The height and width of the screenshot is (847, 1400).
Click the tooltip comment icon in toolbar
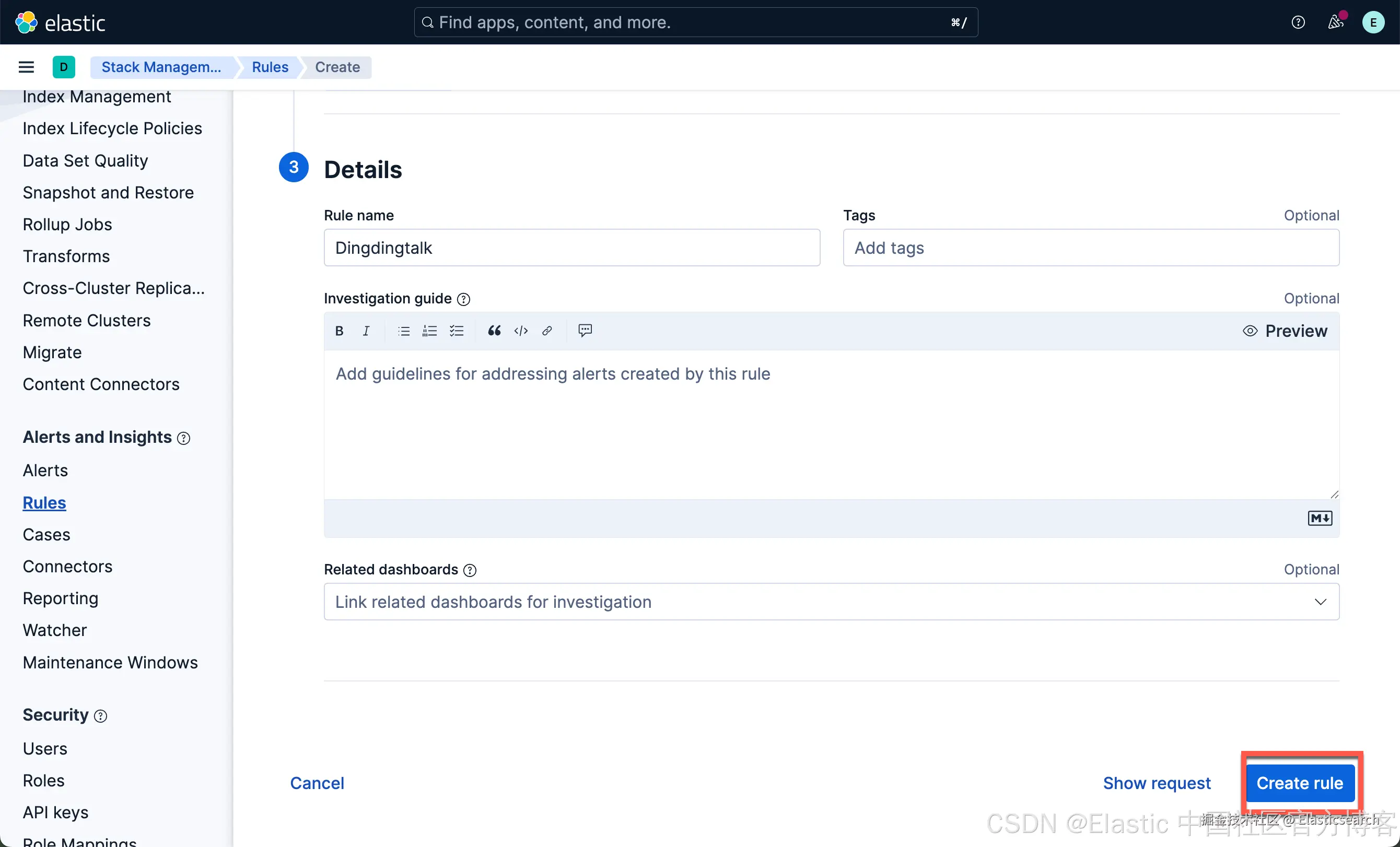pos(585,330)
